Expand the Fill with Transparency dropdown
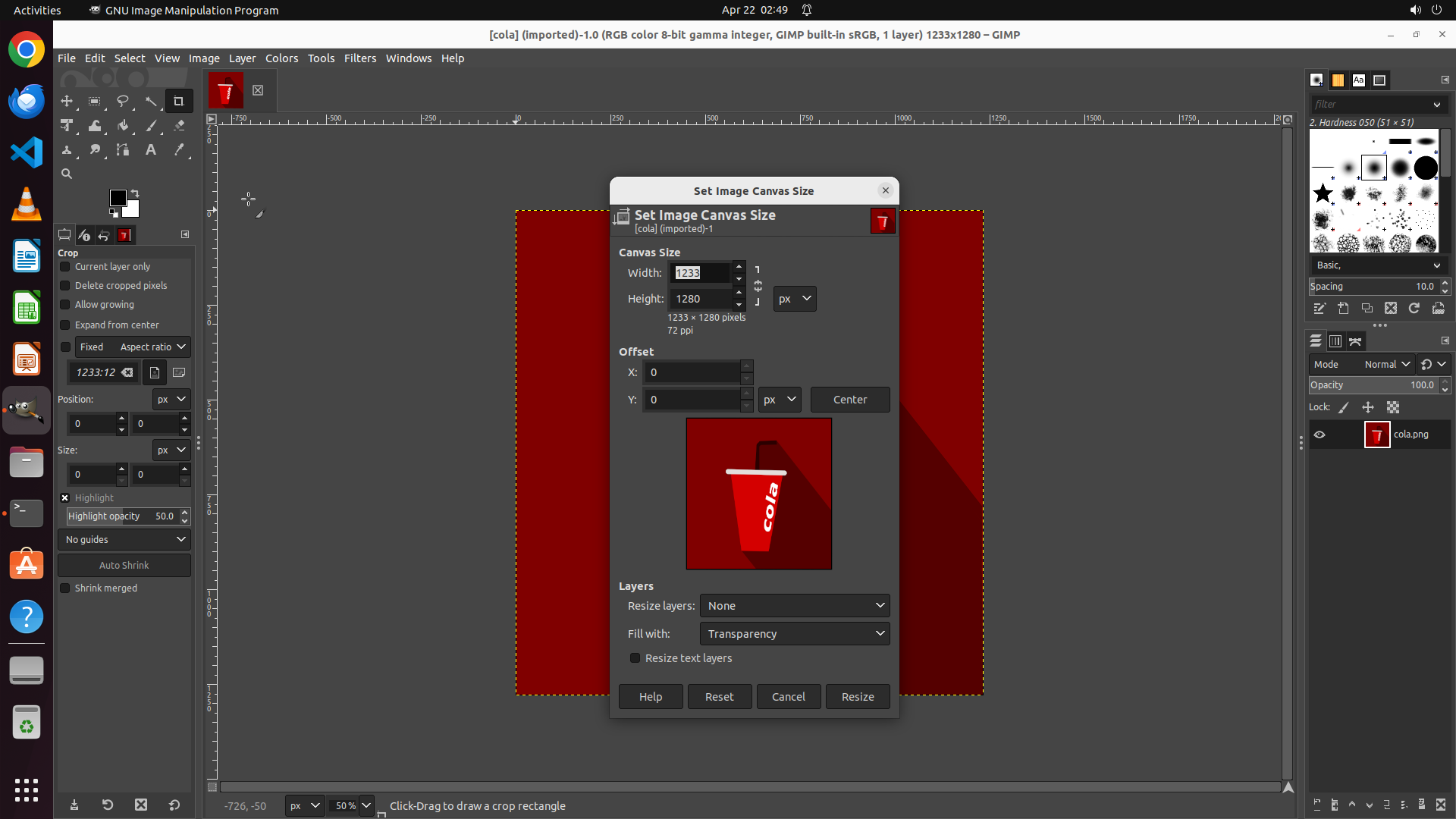Viewport: 1456px width, 819px height. [794, 634]
